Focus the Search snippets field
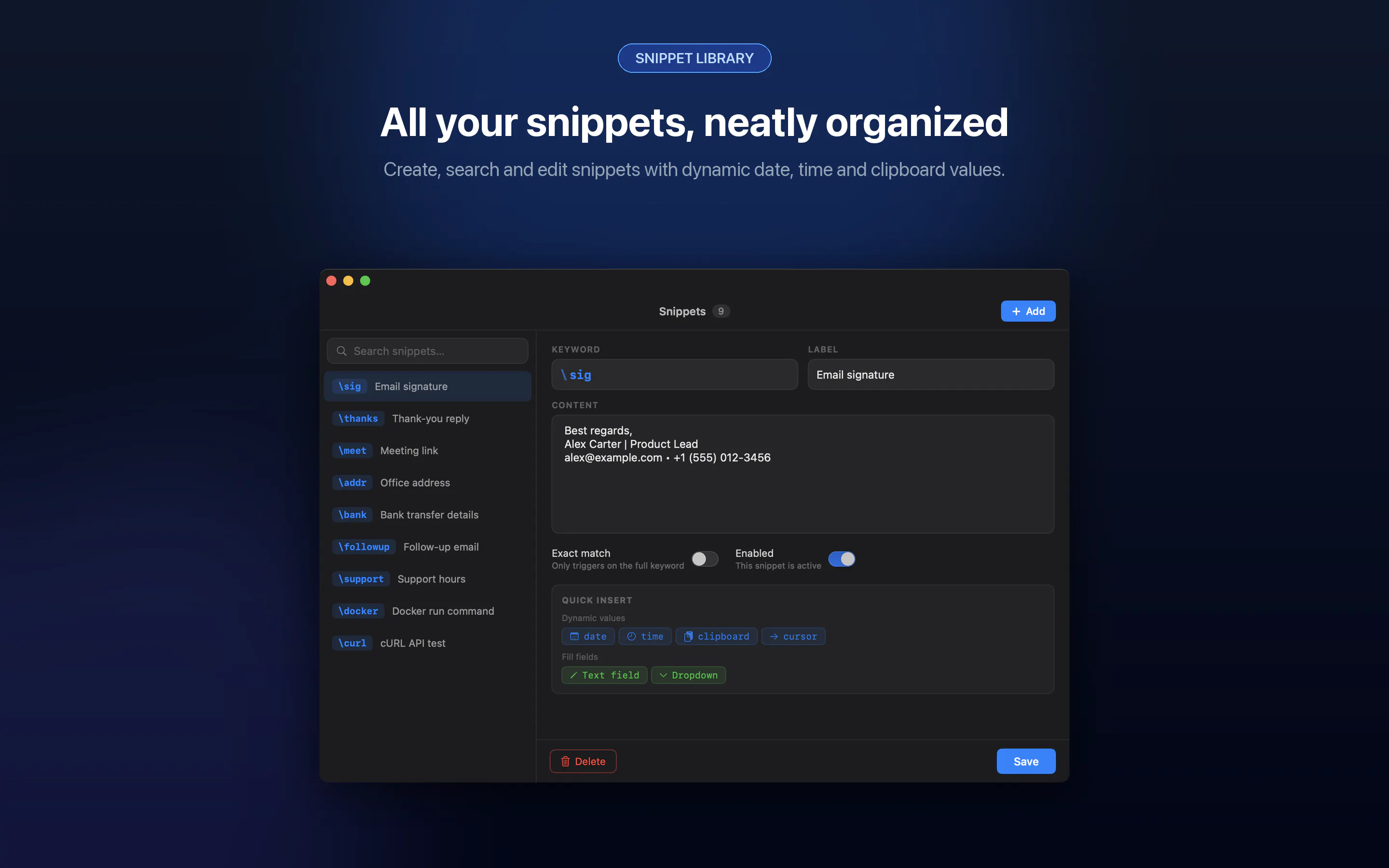The height and width of the screenshot is (868, 1389). coord(427,351)
